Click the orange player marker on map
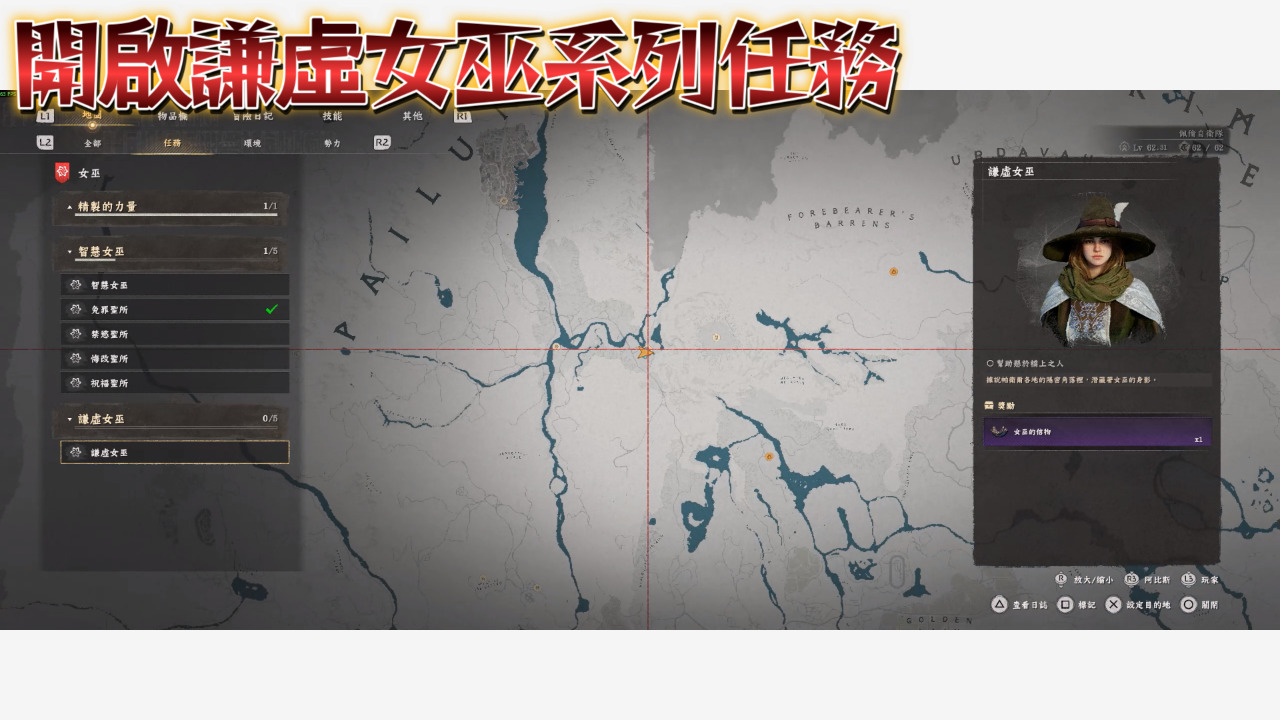The width and height of the screenshot is (1280, 720). click(x=646, y=352)
